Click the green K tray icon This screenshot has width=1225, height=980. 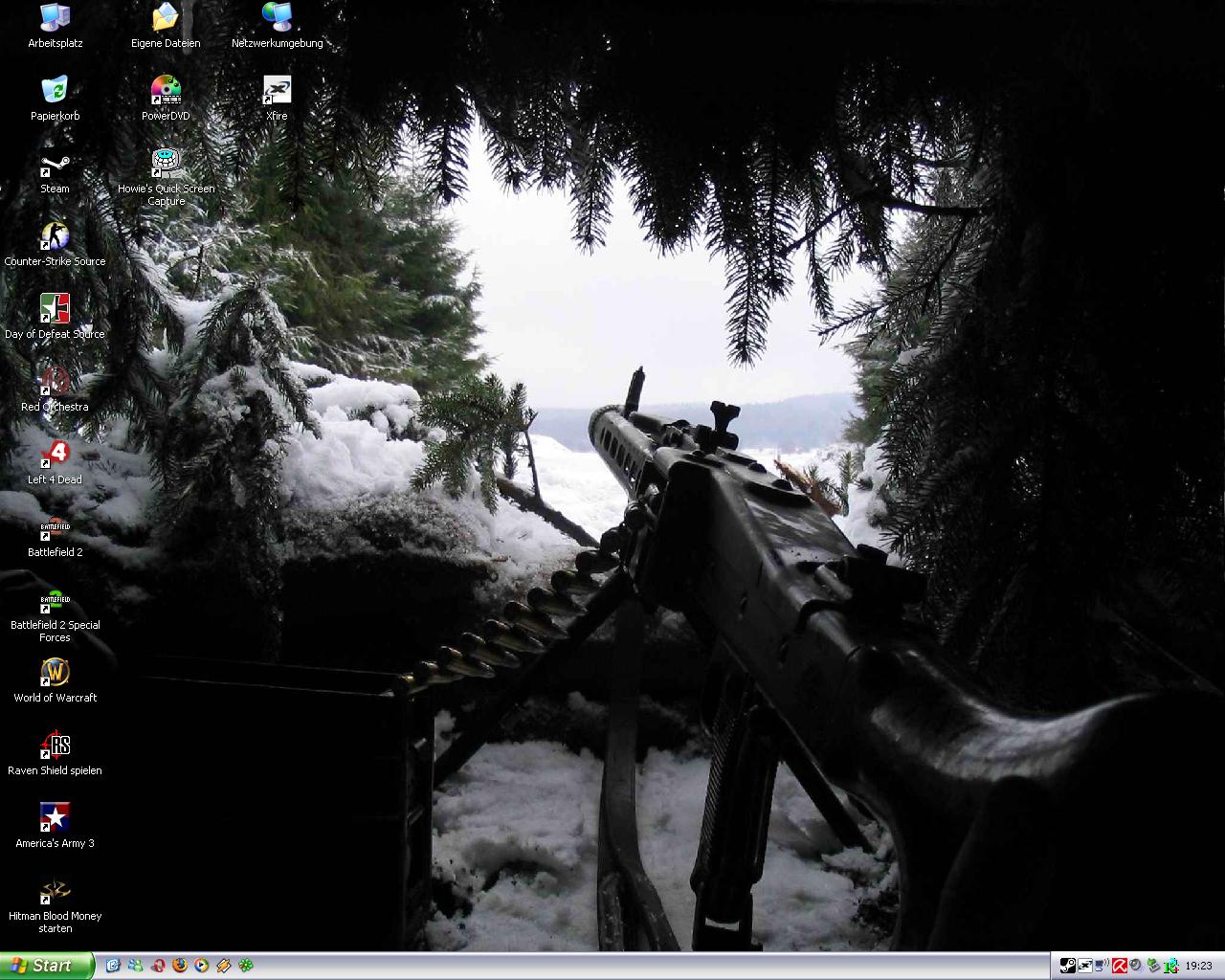click(x=1170, y=967)
